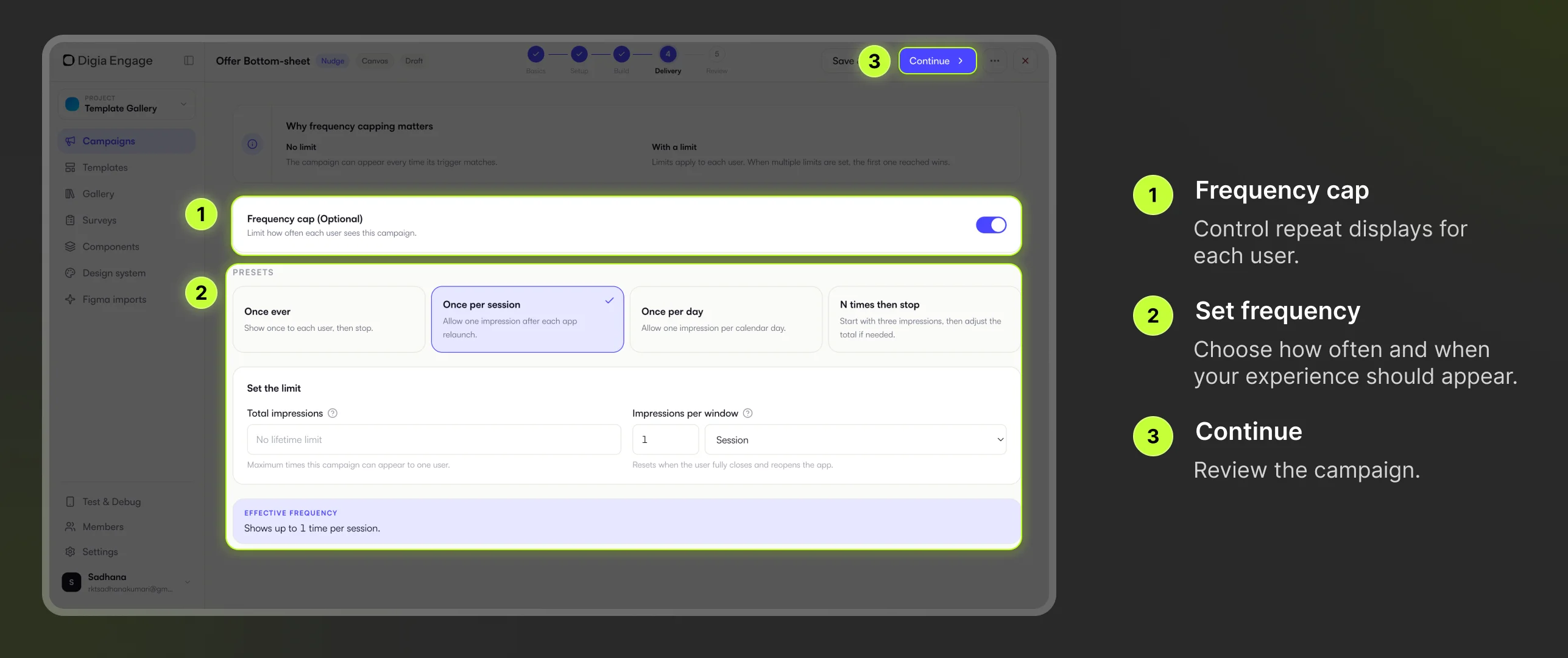Image resolution: width=1568 pixels, height=658 pixels.
Task: Select the N times then stop preset
Action: 924,319
